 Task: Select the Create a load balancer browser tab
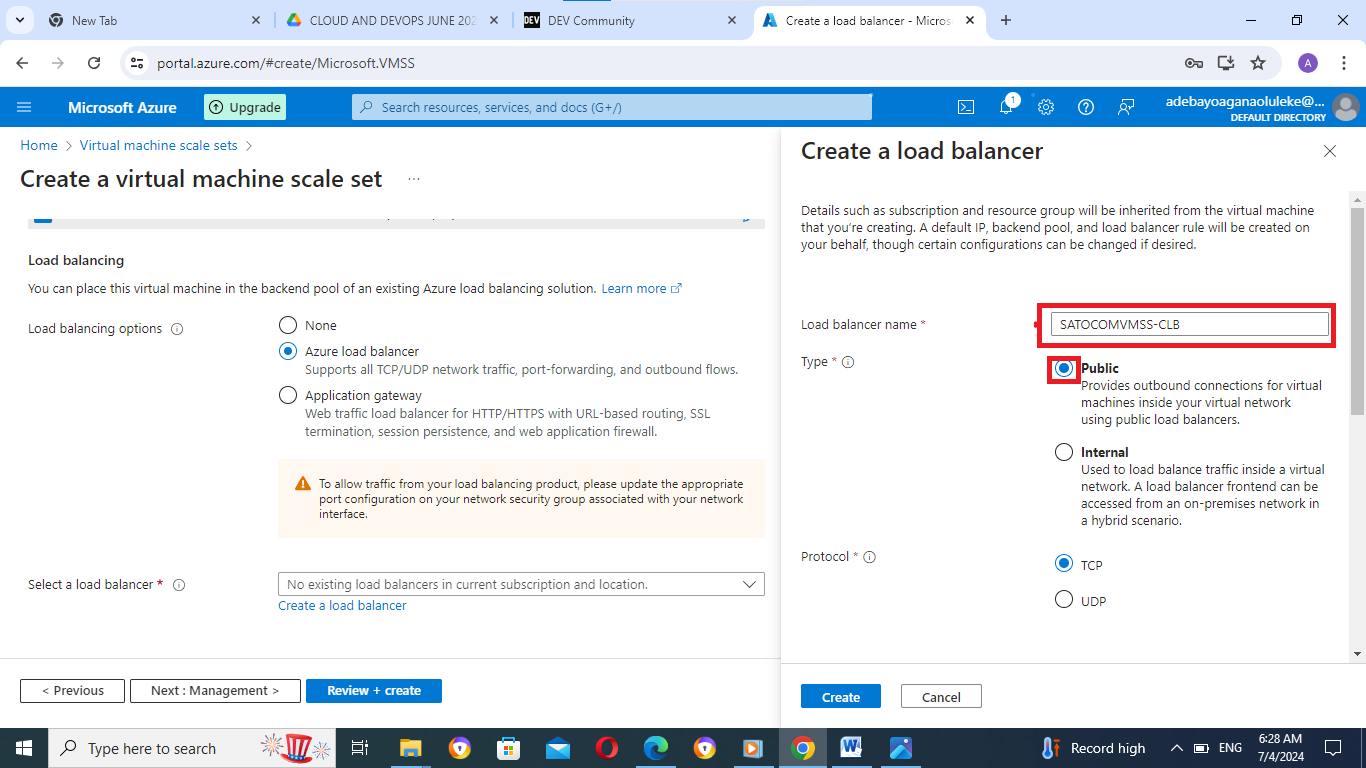[868, 20]
